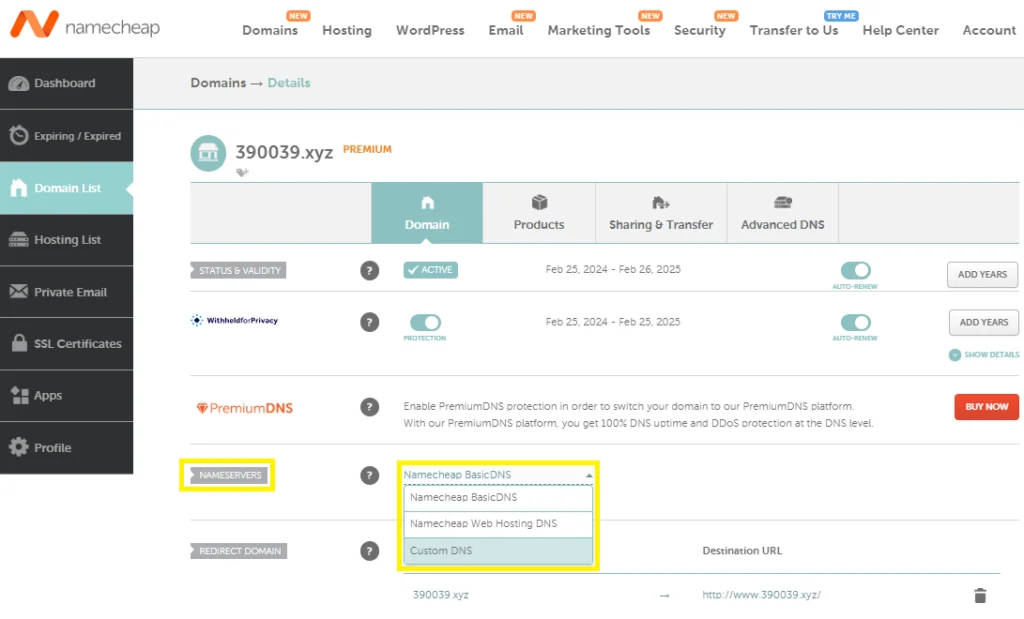This screenshot has width=1024, height=619.
Task: Click the Hosting List server icon
Action: (x=18, y=240)
